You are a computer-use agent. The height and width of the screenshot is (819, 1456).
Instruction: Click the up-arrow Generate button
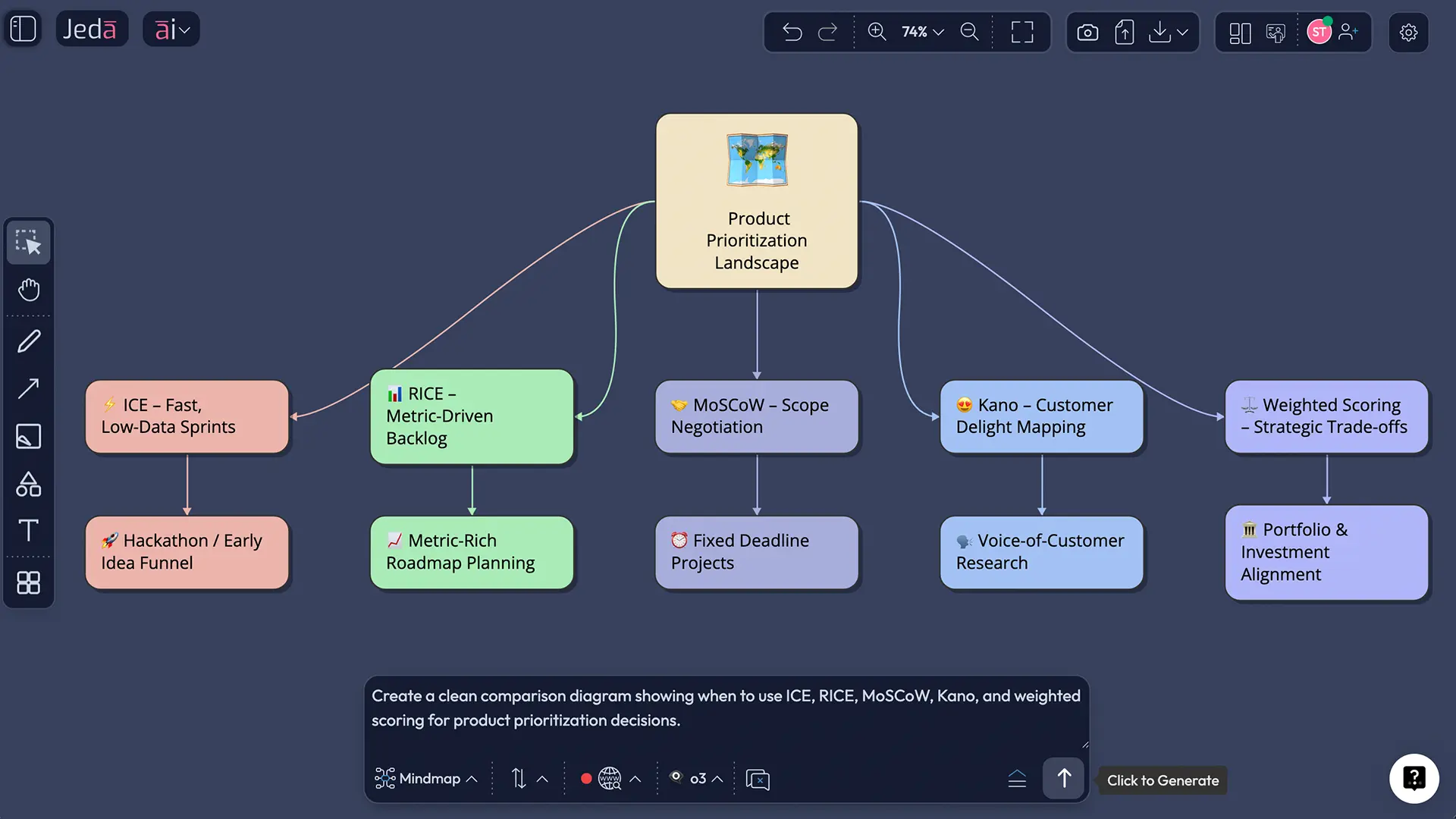tap(1063, 778)
